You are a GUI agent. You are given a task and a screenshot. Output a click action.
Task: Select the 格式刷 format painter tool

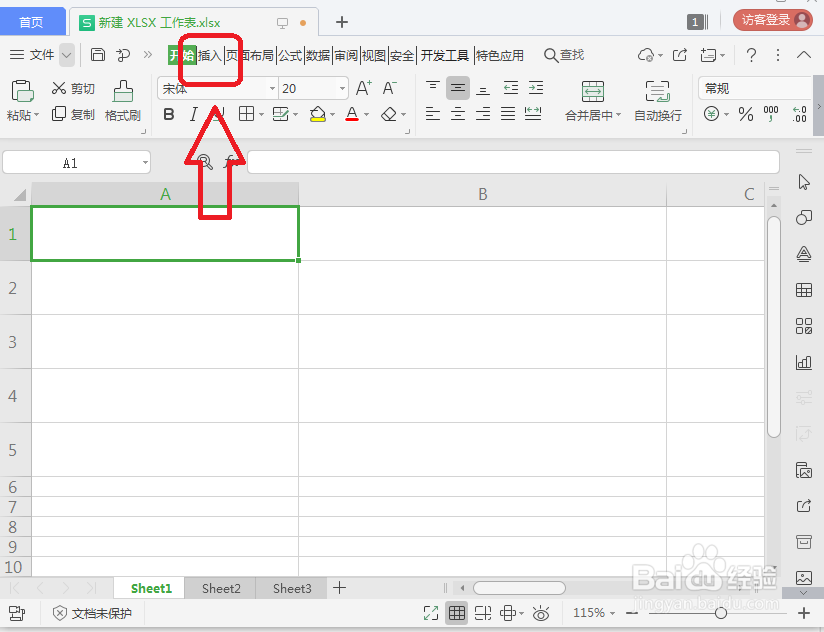point(122,100)
